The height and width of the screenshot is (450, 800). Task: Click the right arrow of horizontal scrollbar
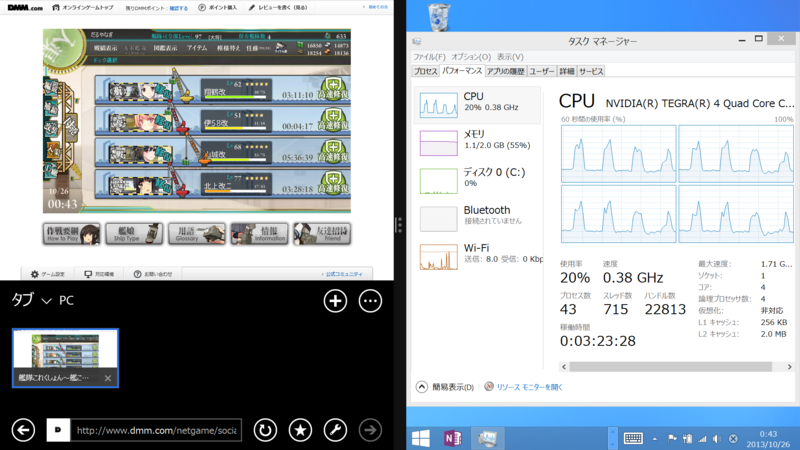tap(789, 367)
